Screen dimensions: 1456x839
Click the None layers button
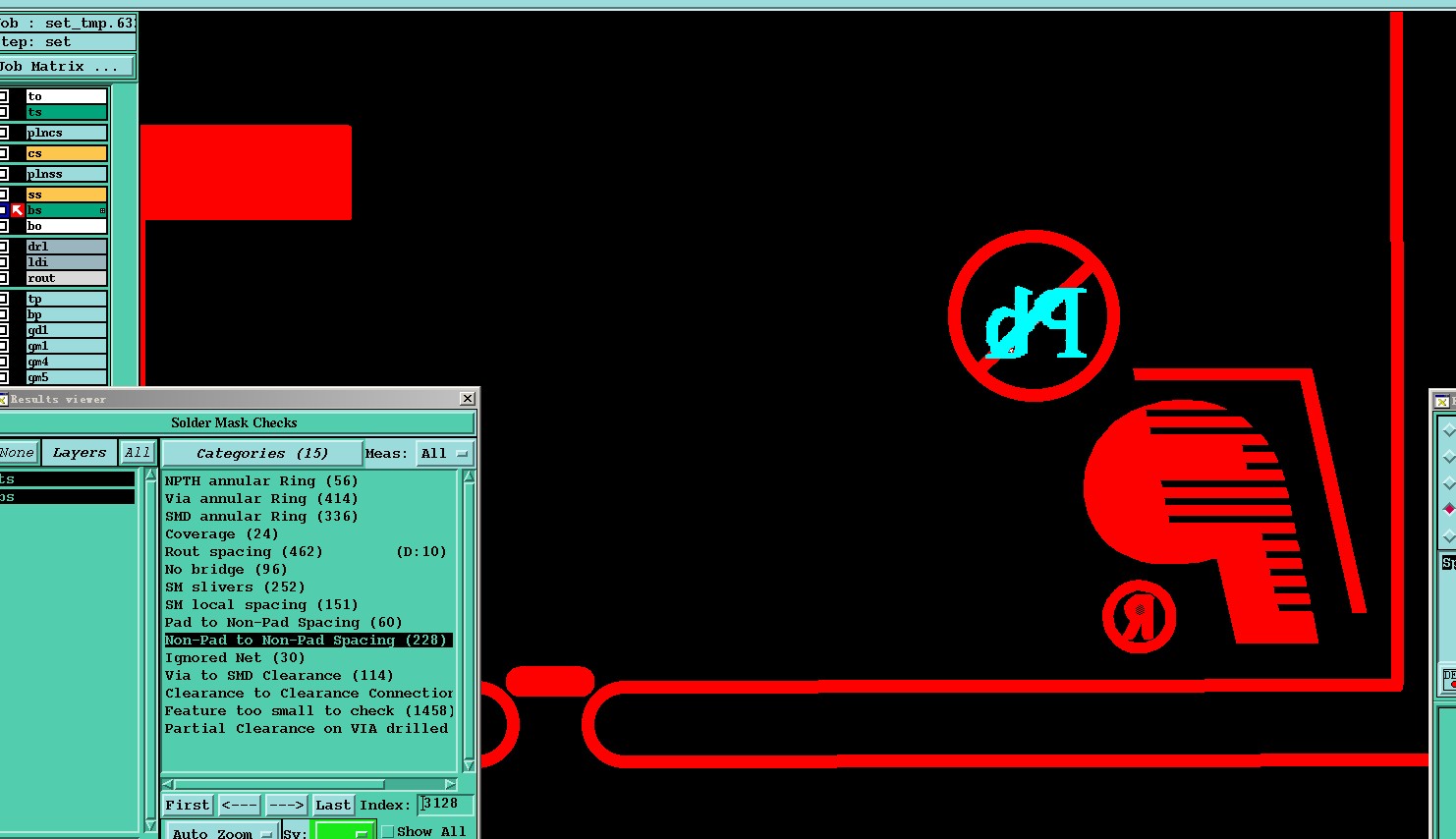tap(18, 453)
